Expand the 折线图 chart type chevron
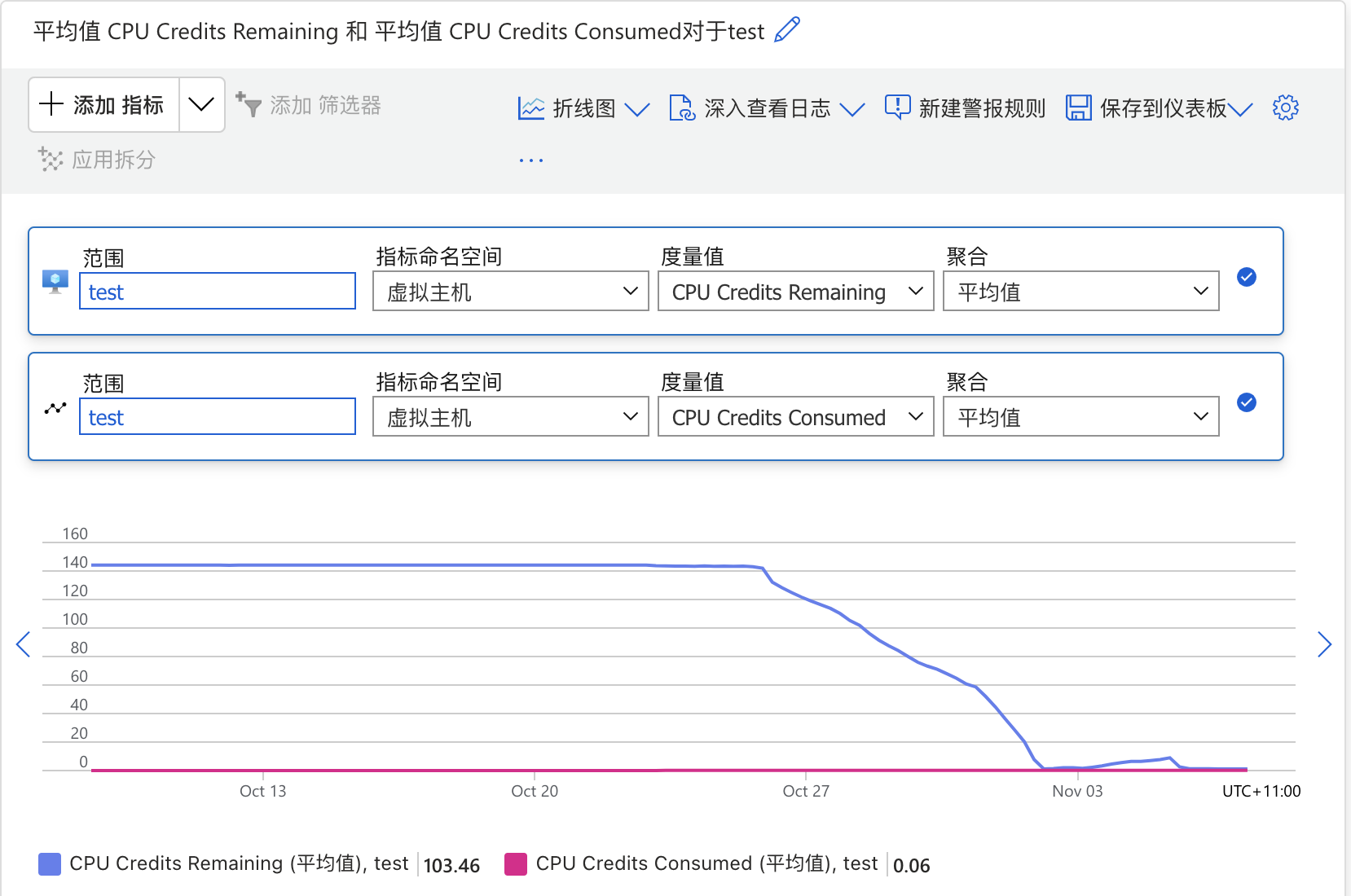Viewport: 1351px width, 896px height. pyautogui.click(x=640, y=108)
